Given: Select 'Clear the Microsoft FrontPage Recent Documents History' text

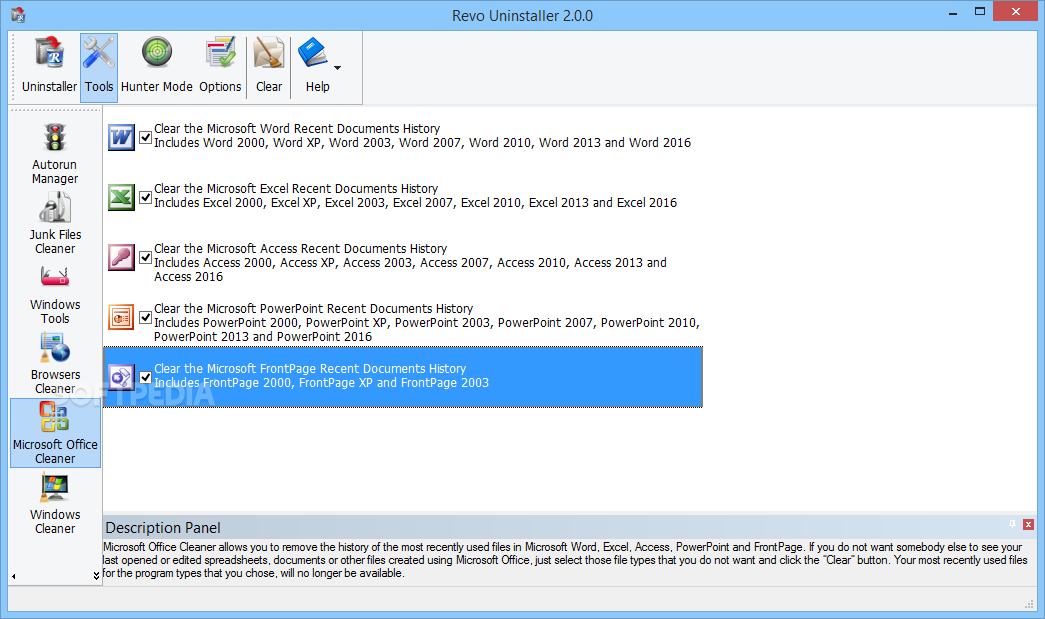Looking at the screenshot, I should [x=310, y=368].
